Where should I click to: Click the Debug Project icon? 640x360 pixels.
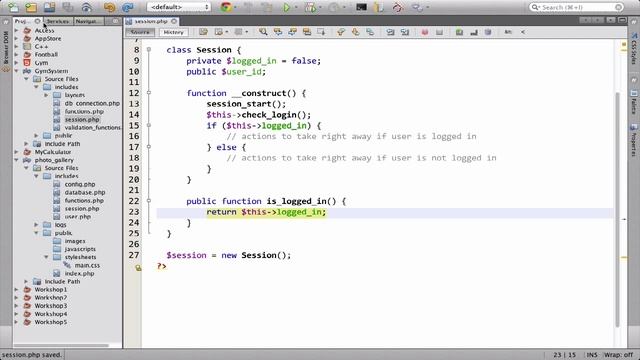(x=311, y=7)
